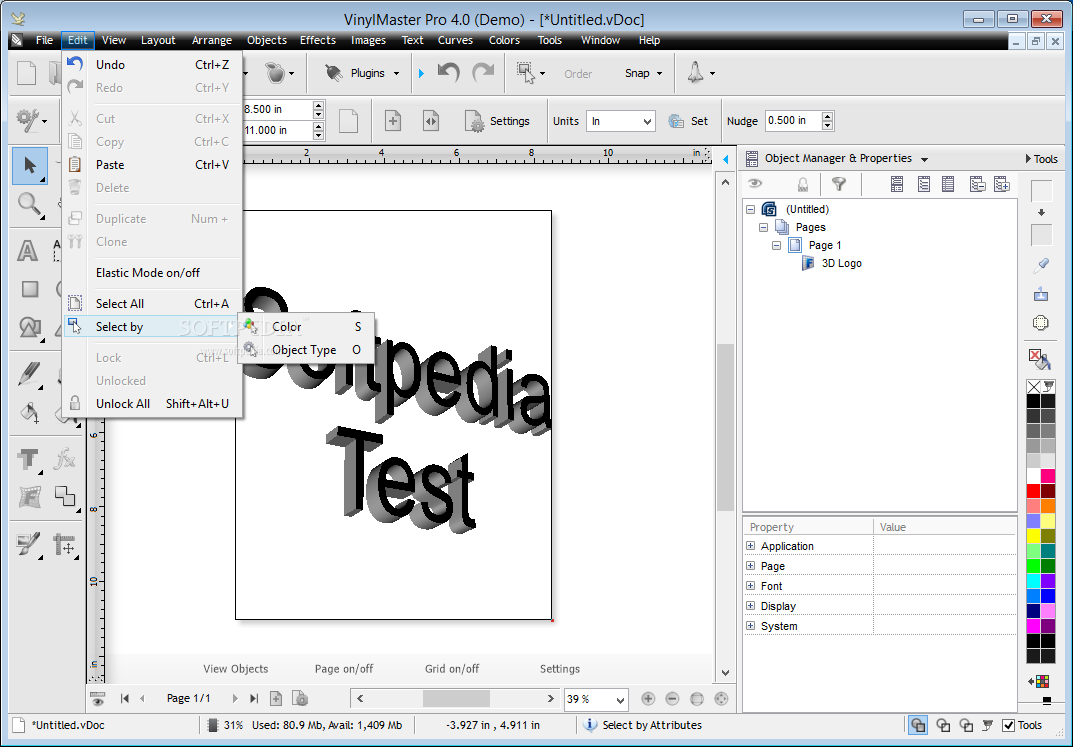Screen dimensions: 1073x747
Task: Click Unlock All in the Edit menu
Action: pos(152,404)
